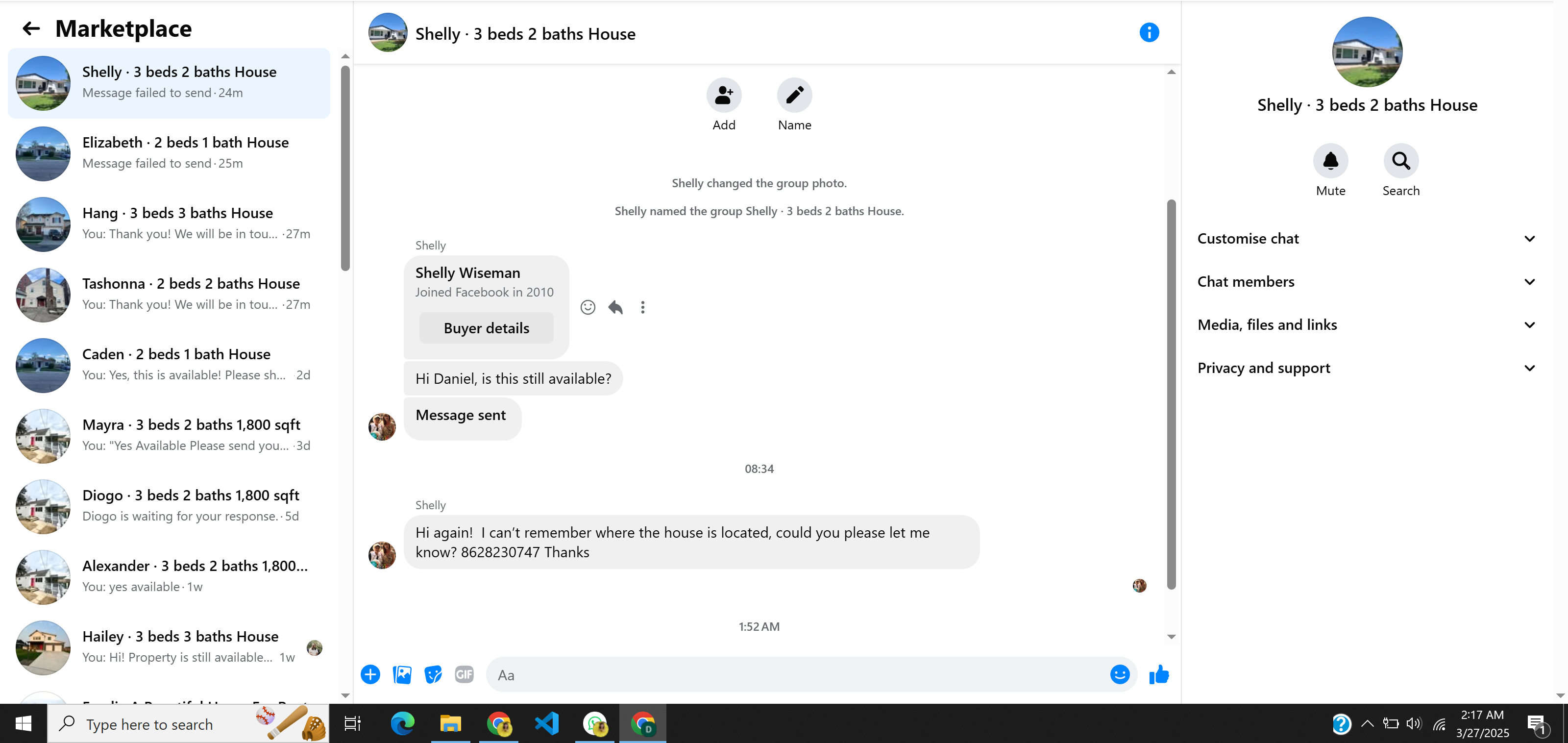Click the back arrow beside Marketplace
Image resolution: width=1568 pixels, height=743 pixels.
pos(30,28)
